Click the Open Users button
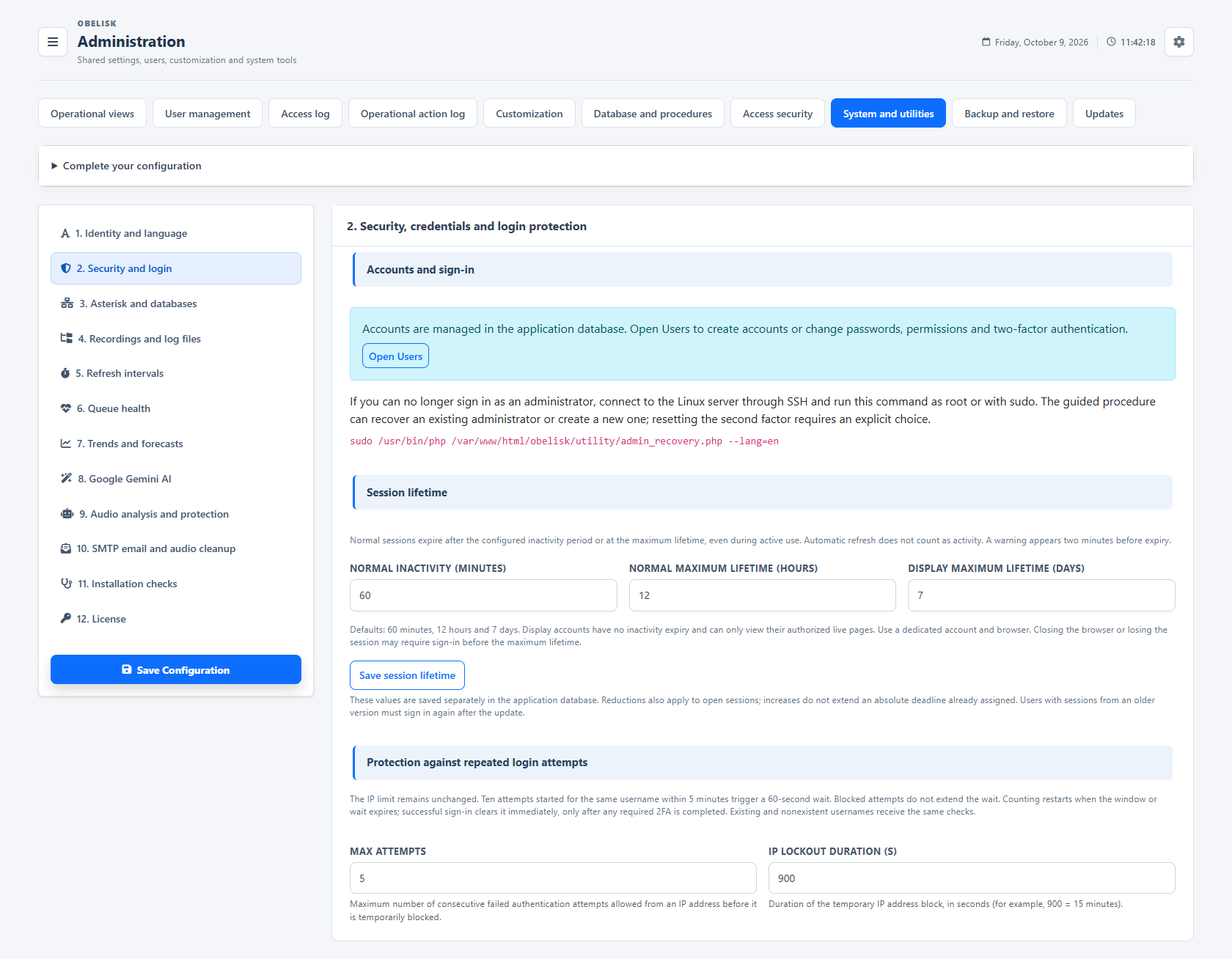Viewport: 1232px width, 959px height. click(395, 356)
